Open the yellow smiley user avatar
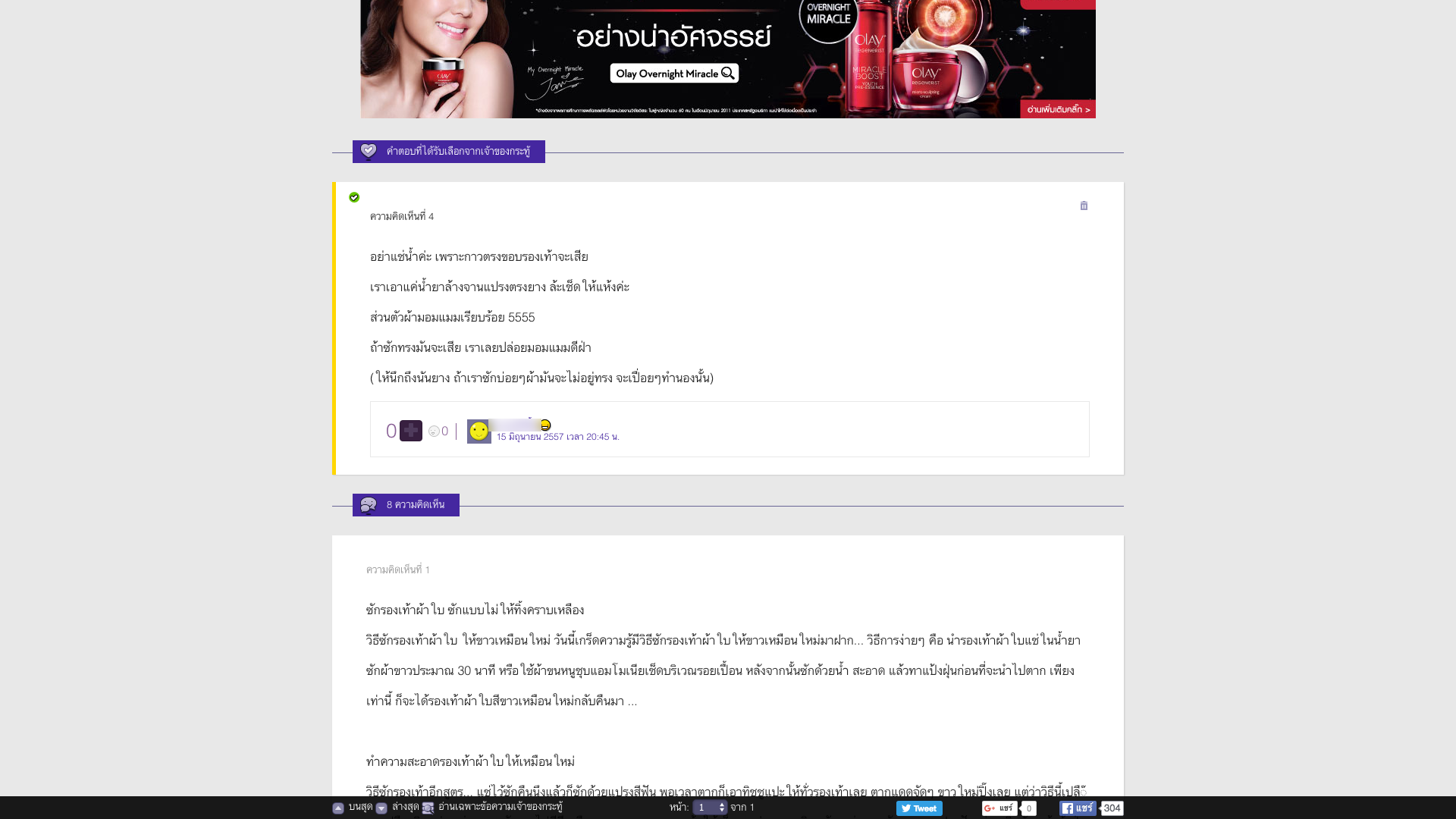Screen dimensions: 1456x819 click(479, 431)
